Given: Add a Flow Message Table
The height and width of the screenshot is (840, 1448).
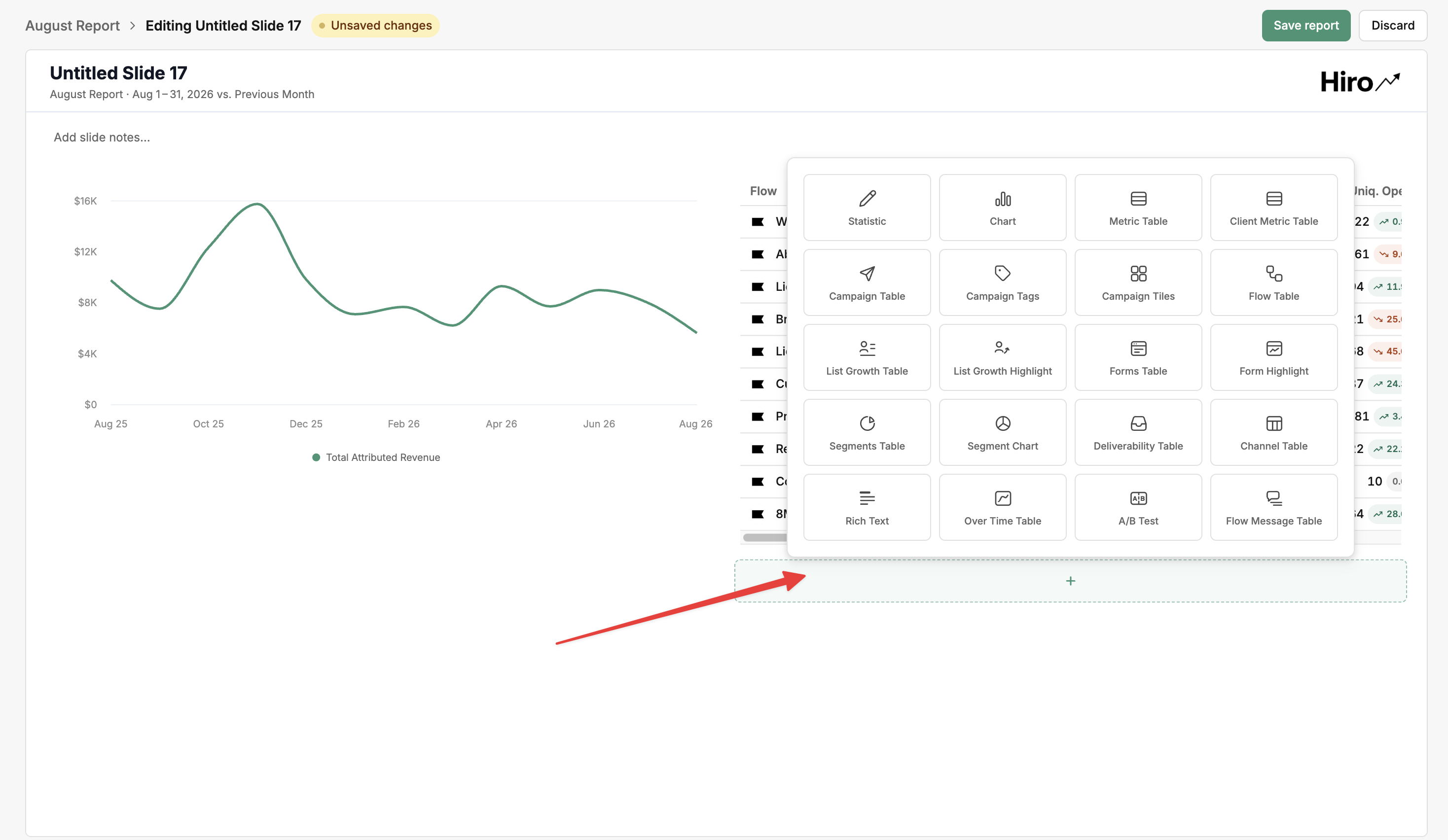Looking at the screenshot, I should (x=1273, y=507).
